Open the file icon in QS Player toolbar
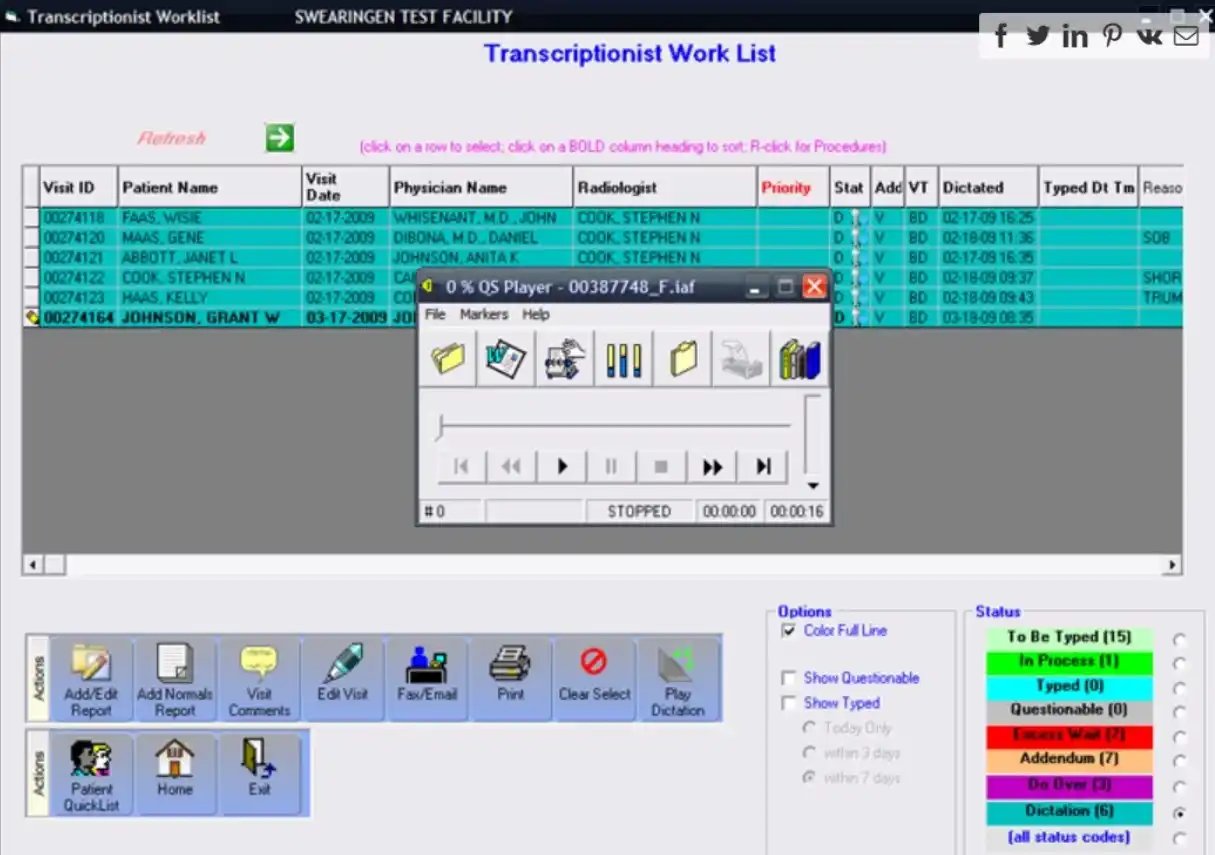The height and width of the screenshot is (855, 1215). [447, 358]
